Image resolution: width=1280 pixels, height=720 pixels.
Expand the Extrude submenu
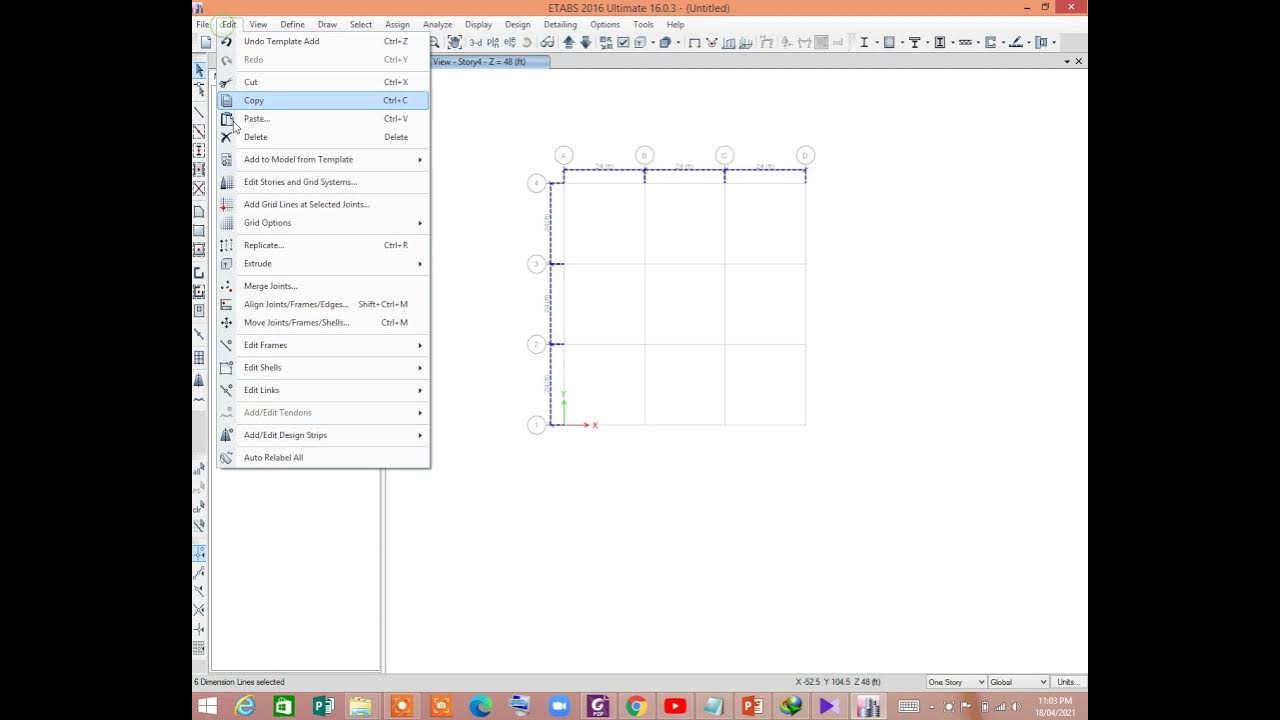(323, 264)
